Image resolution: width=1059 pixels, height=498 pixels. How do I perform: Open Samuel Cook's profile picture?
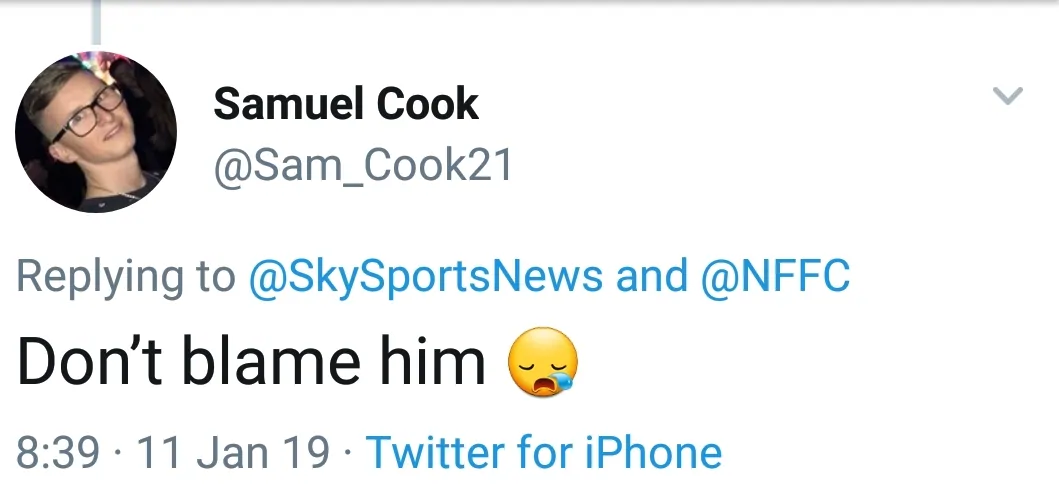click(95, 131)
